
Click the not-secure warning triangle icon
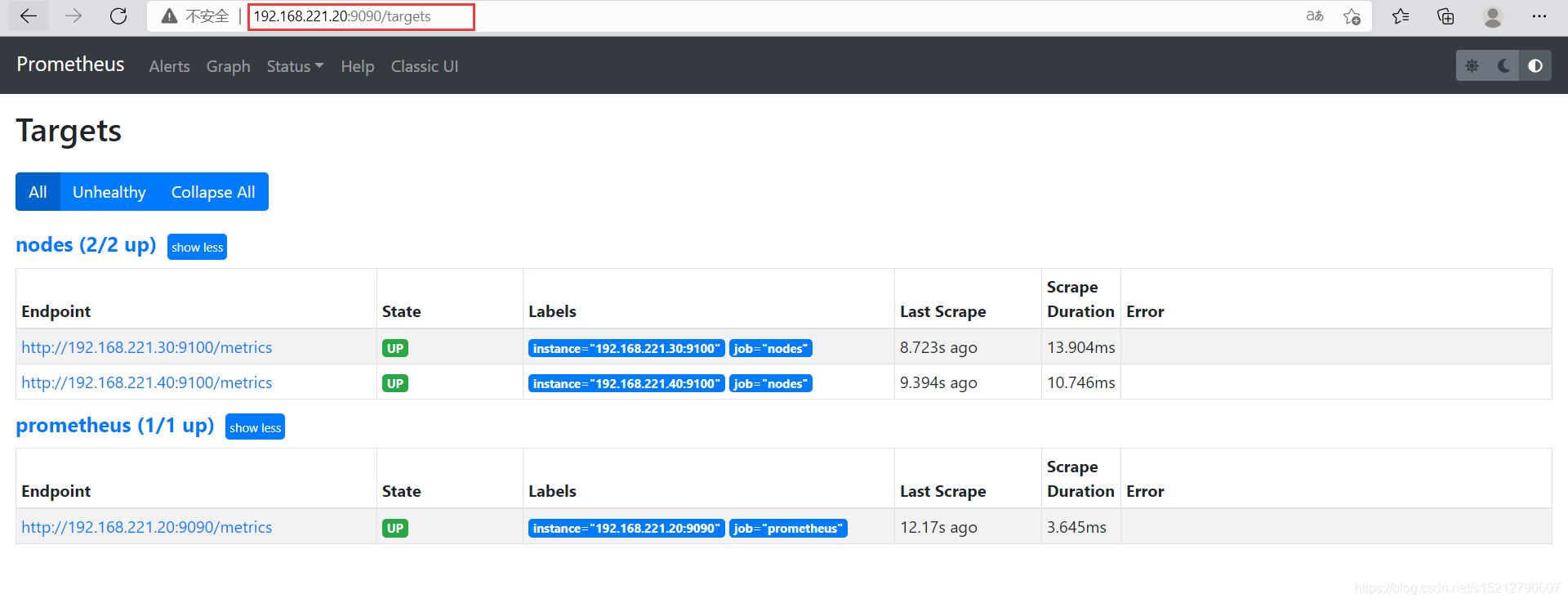(169, 16)
